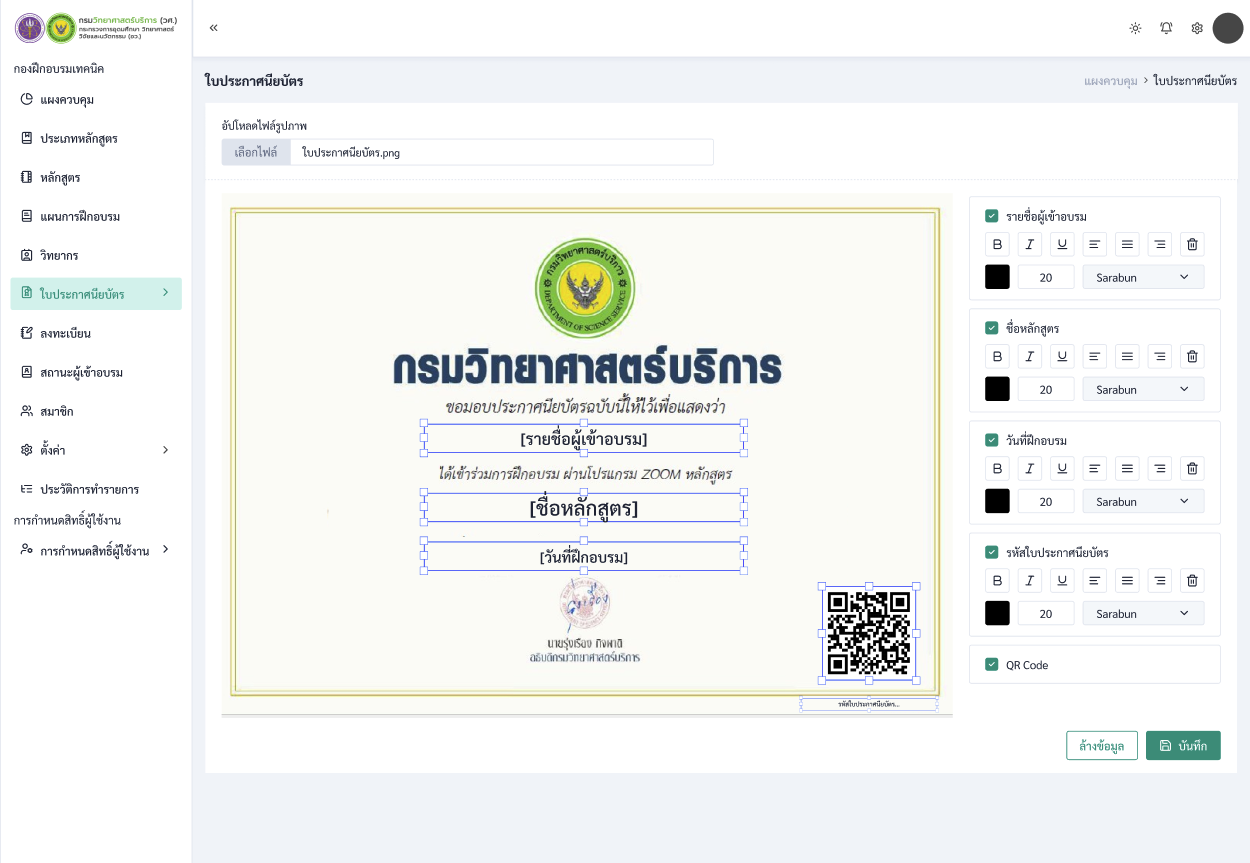Open the หลักสูตร sidebar menu
Viewport: 1250px width, 863px height.
(x=60, y=177)
